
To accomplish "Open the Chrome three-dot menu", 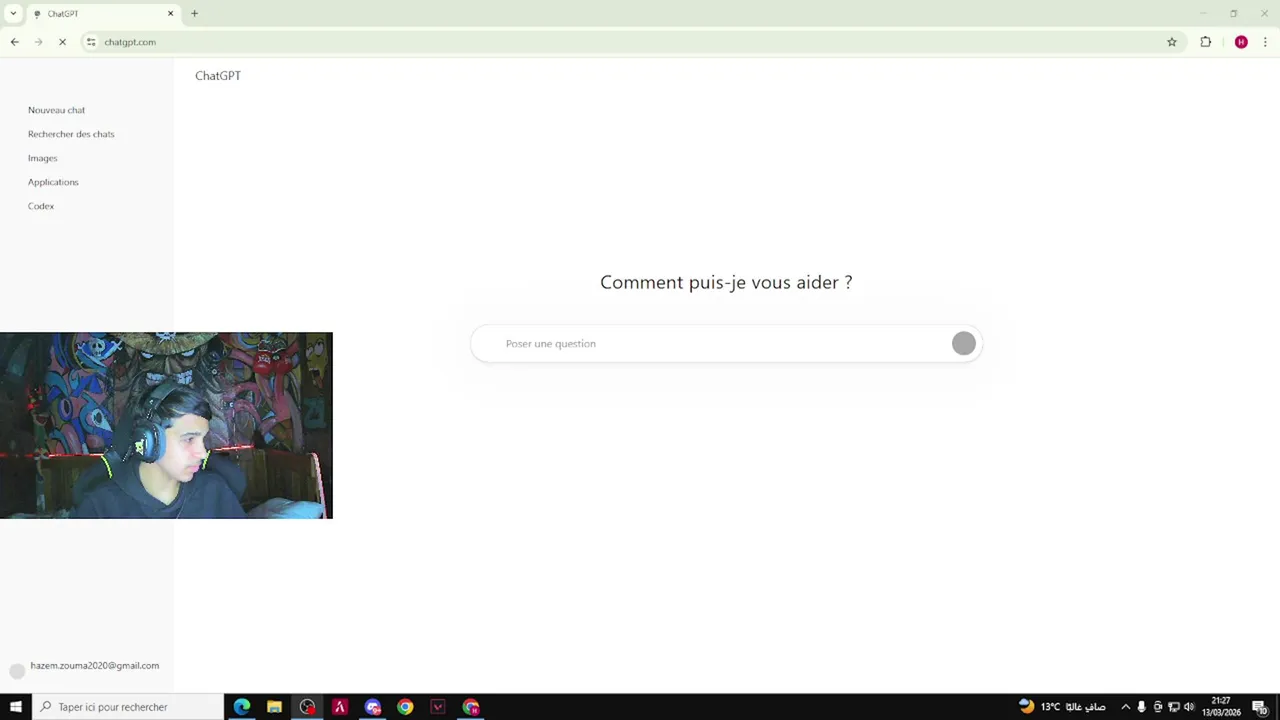I will 1265,42.
